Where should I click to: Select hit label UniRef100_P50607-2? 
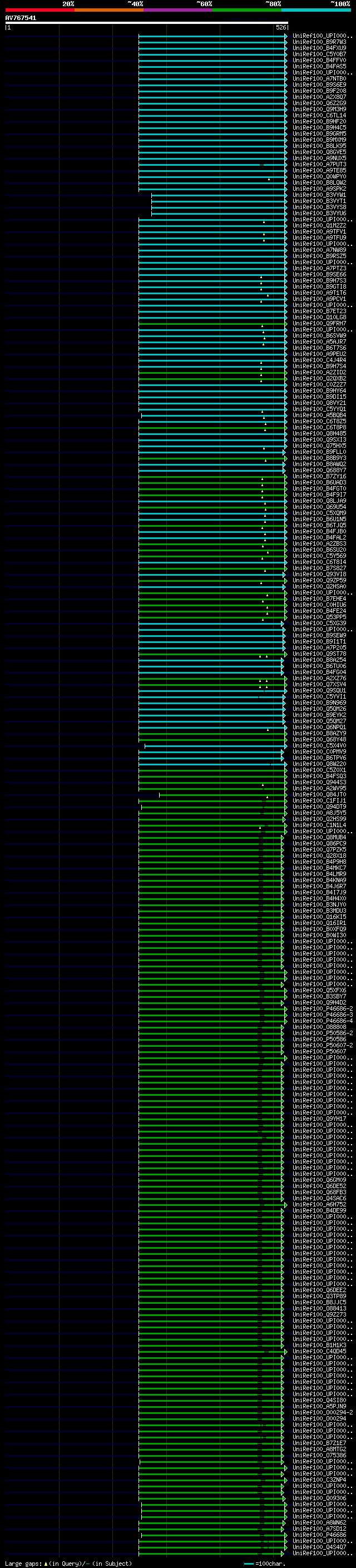tap(323, 1045)
